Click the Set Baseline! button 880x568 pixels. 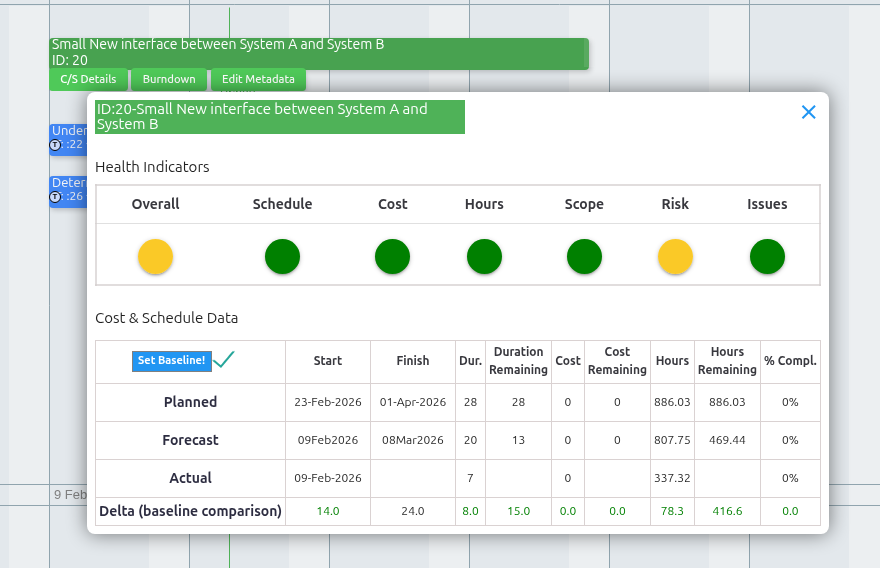point(172,361)
